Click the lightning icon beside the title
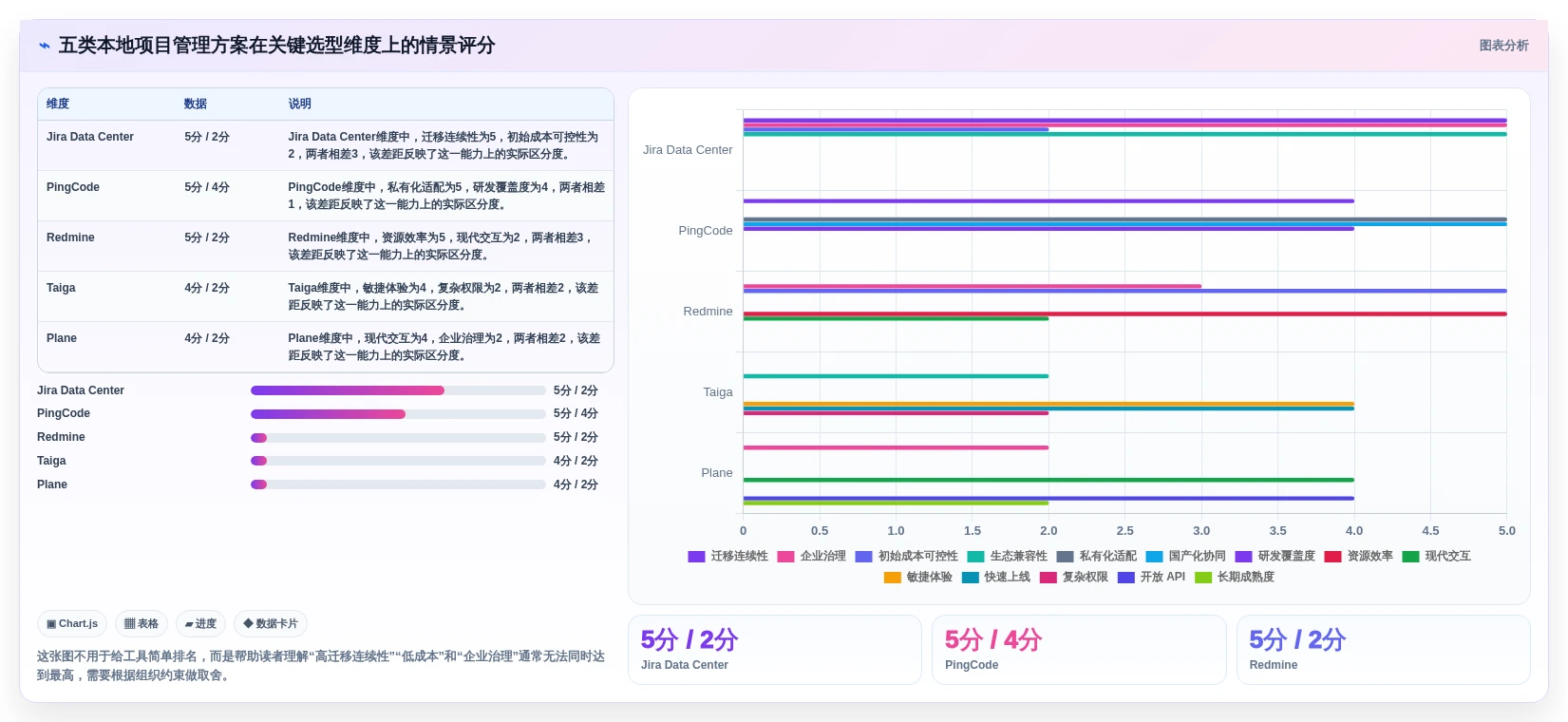The height and width of the screenshot is (722, 1568). [x=45, y=46]
